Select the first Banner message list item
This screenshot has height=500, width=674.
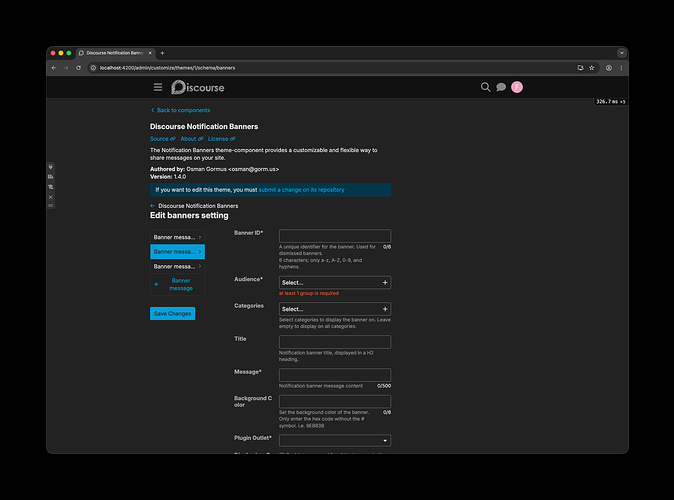tap(178, 237)
